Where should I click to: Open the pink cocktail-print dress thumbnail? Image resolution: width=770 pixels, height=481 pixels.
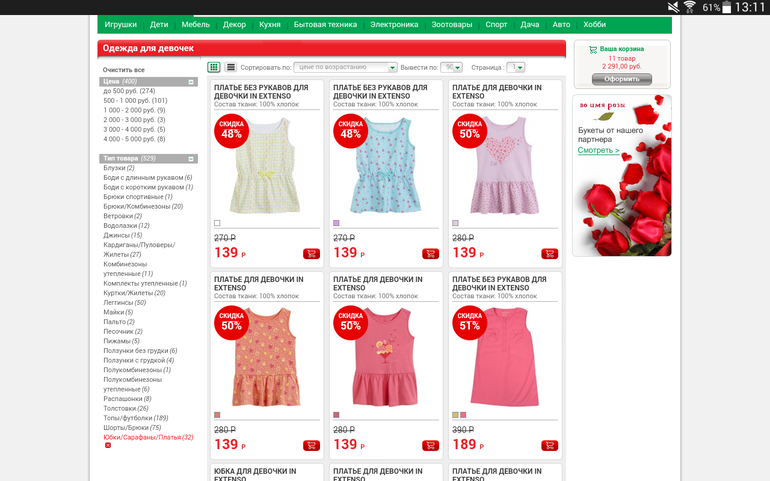(385, 357)
